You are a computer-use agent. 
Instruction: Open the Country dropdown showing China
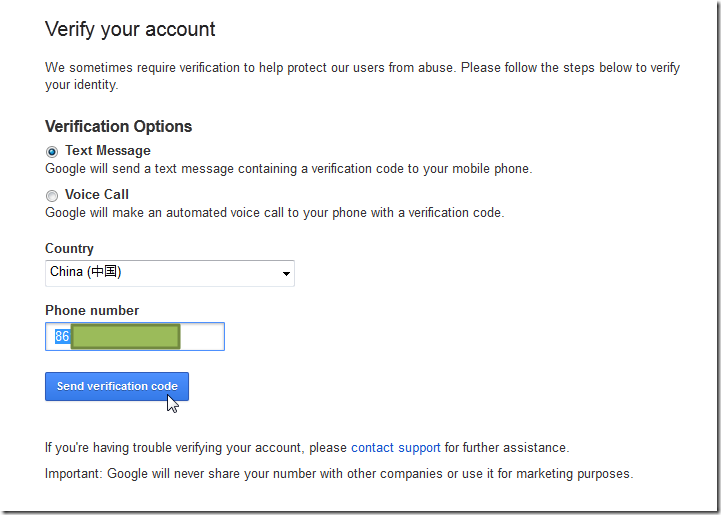tap(160, 273)
